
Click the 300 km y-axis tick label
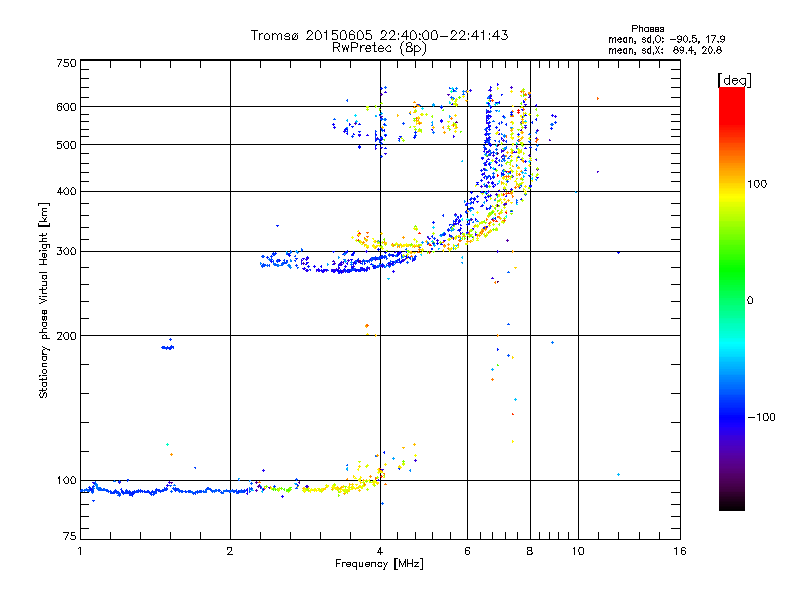point(66,251)
